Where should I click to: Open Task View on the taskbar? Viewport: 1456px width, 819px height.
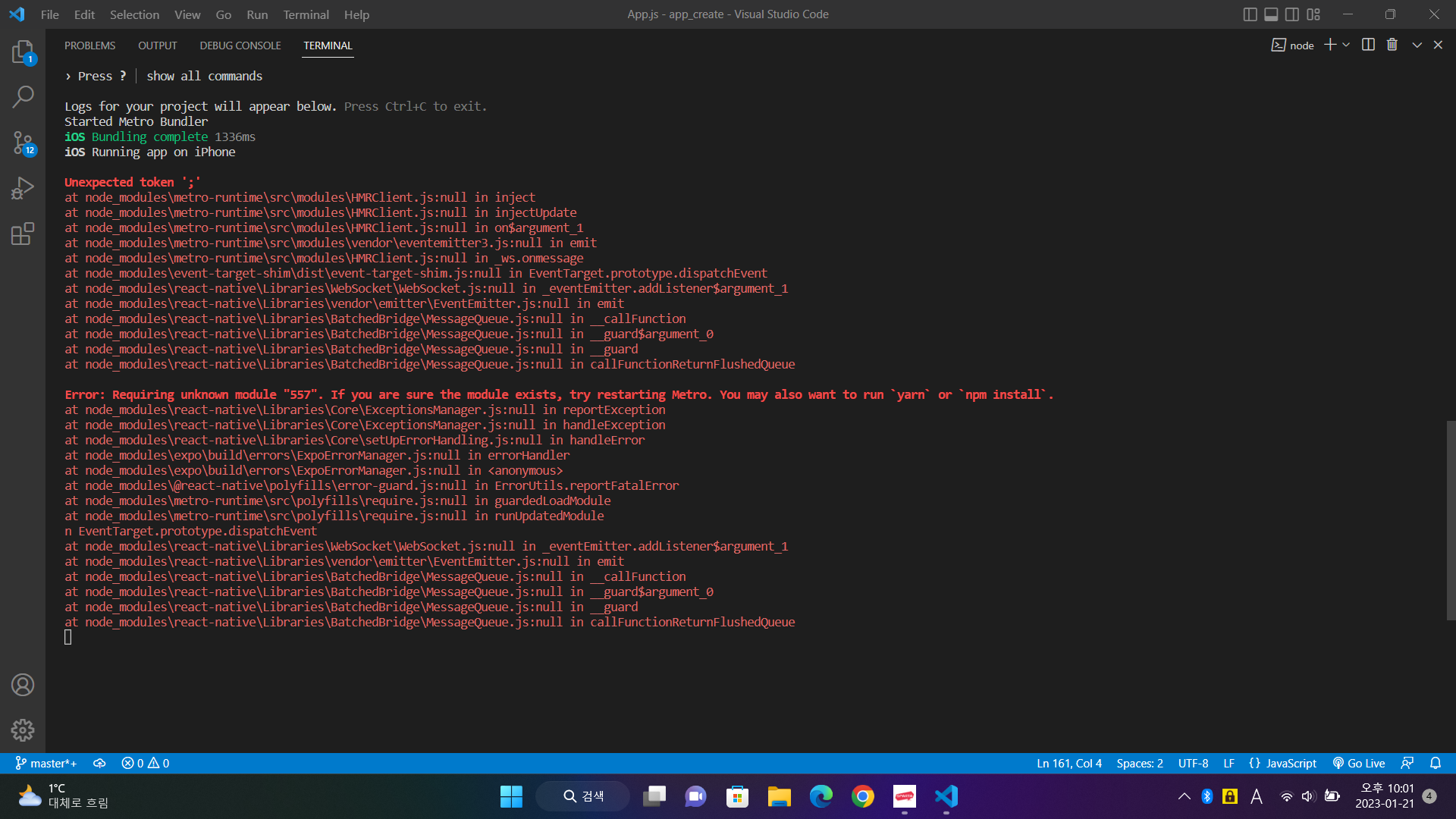tap(654, 796)
